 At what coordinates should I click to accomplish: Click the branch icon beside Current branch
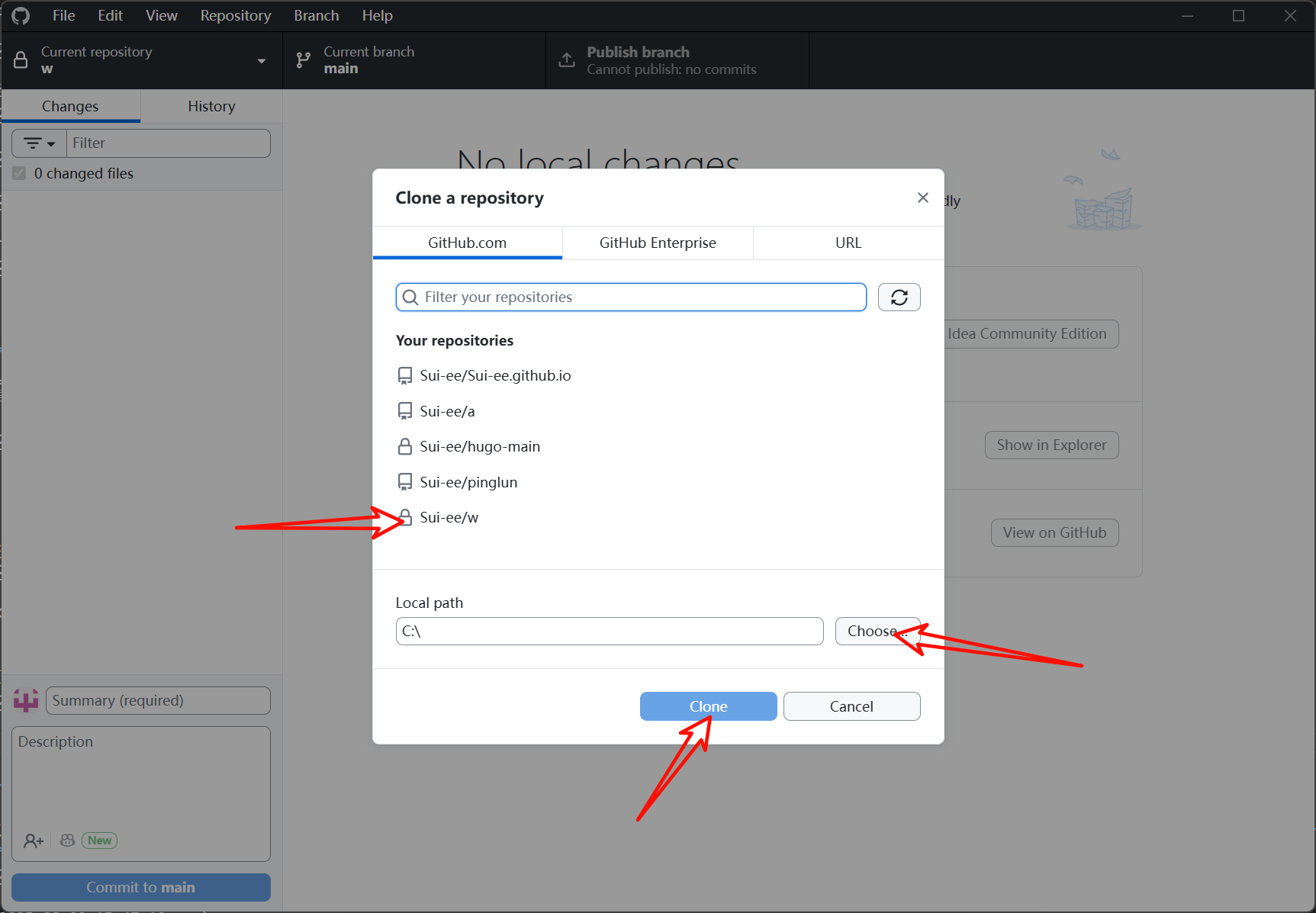click(304, 59)
